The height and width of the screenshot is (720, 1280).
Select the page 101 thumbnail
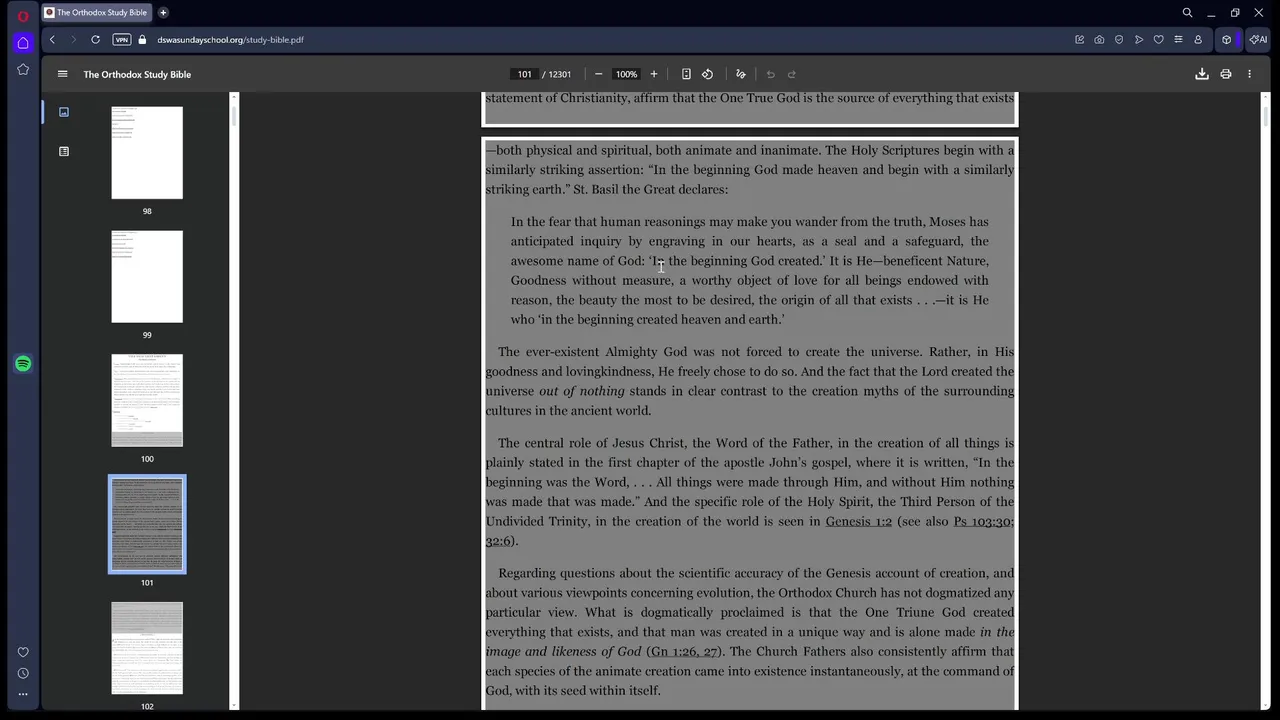point(147,524)
